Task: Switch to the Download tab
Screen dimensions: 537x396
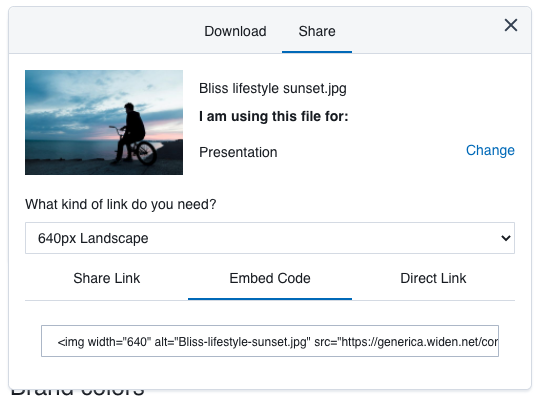Action: 235,31
